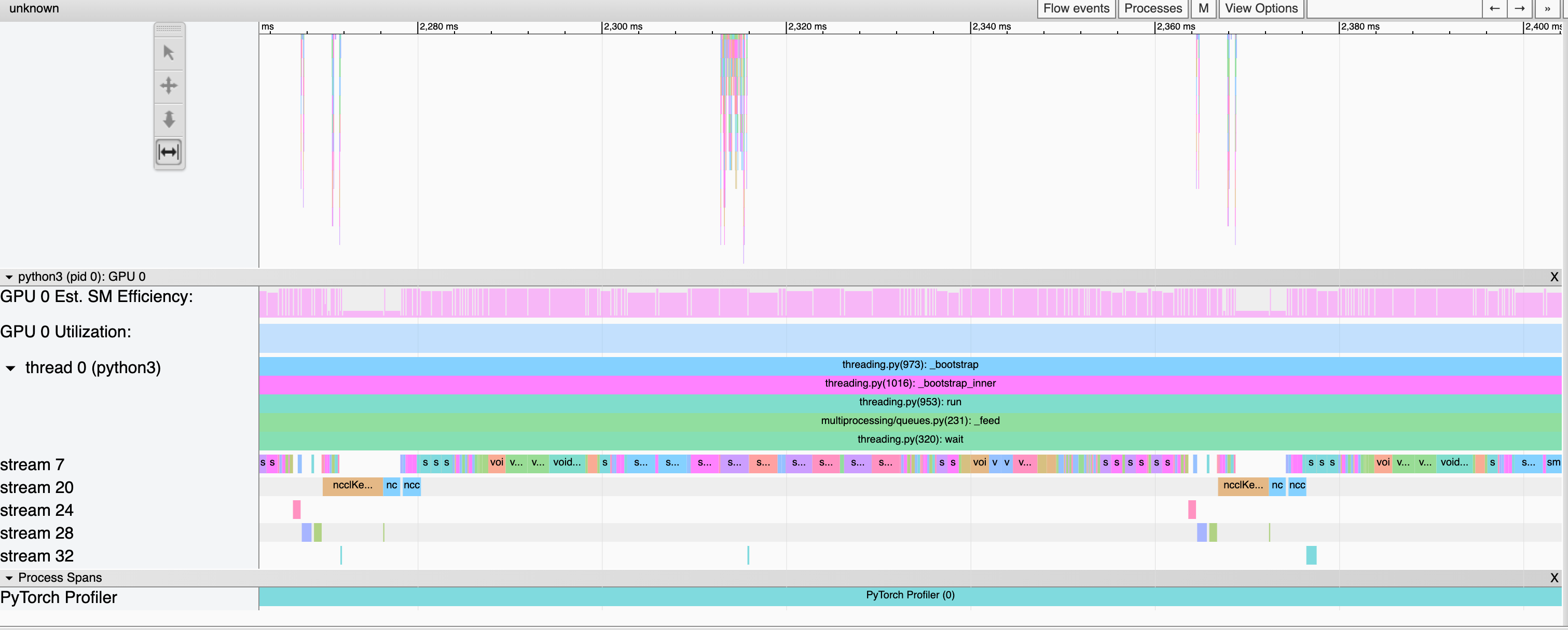Click the M metadata button icon
This screenshot has height=630, width=1568.
point(1203,8)
